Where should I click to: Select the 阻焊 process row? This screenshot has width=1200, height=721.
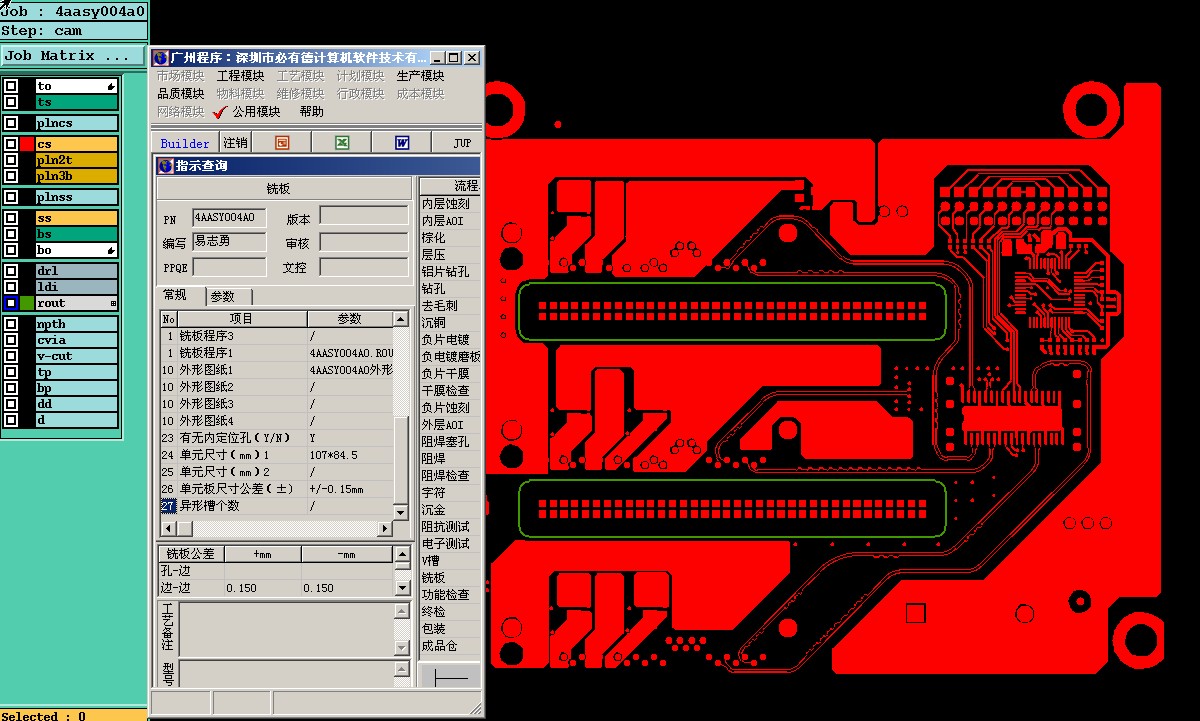click(x=450, y=459)
